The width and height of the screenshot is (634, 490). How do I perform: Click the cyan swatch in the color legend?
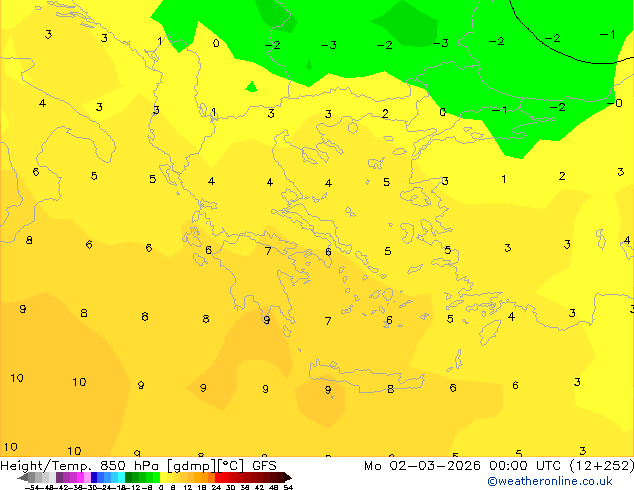click(x=121, y=478)
